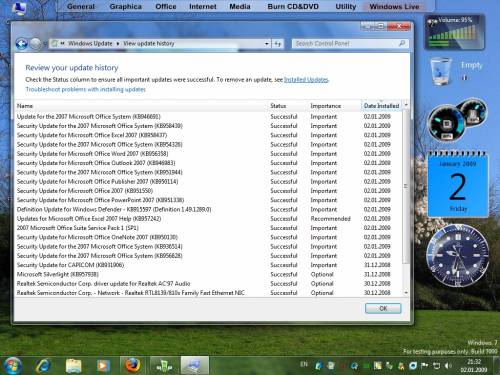Select the Burn CD&DVD tab

pyautogui.click(x=293, y=6)
